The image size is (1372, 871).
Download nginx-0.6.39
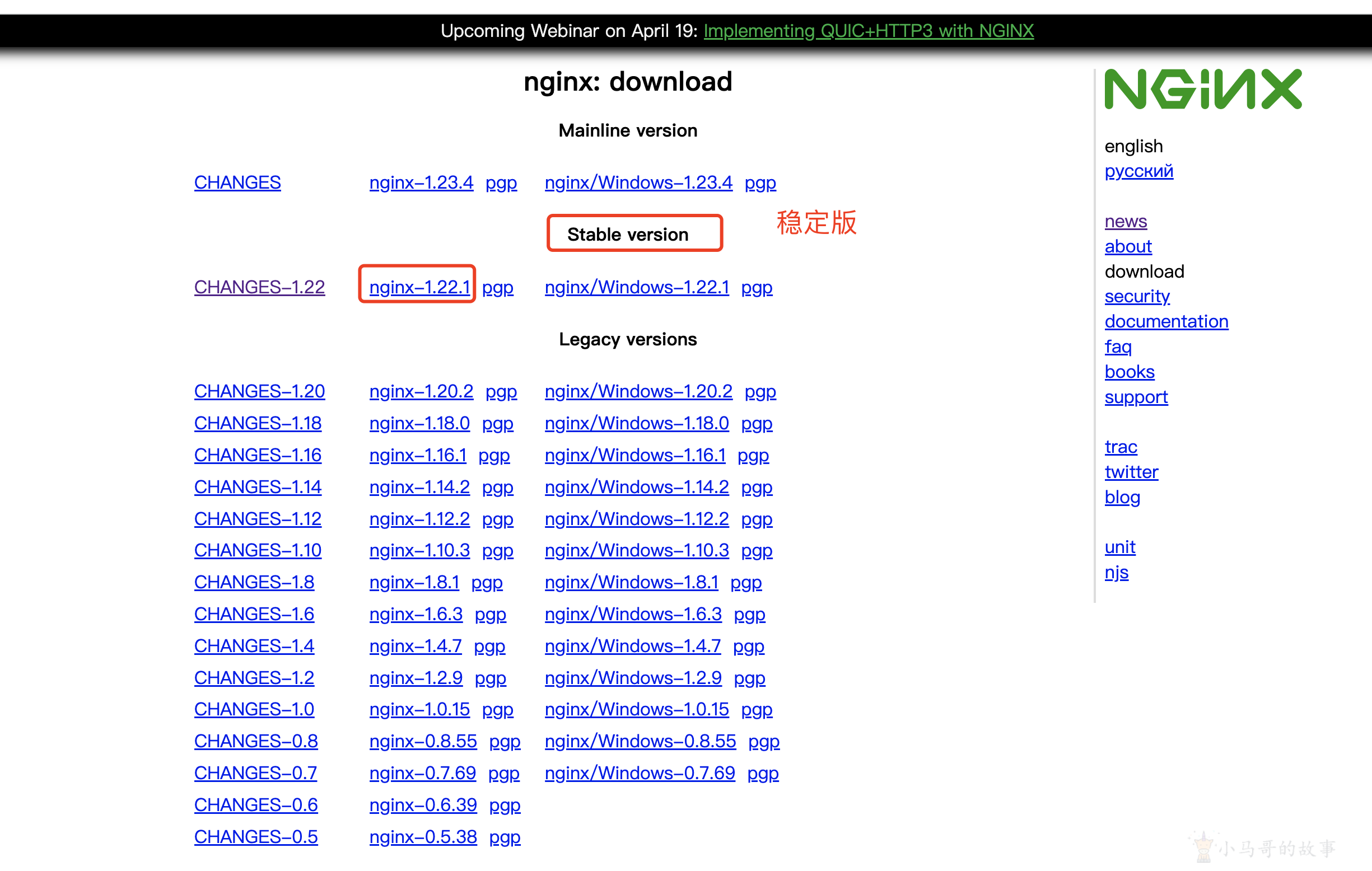pyautogui.click(x=423, y=805)
